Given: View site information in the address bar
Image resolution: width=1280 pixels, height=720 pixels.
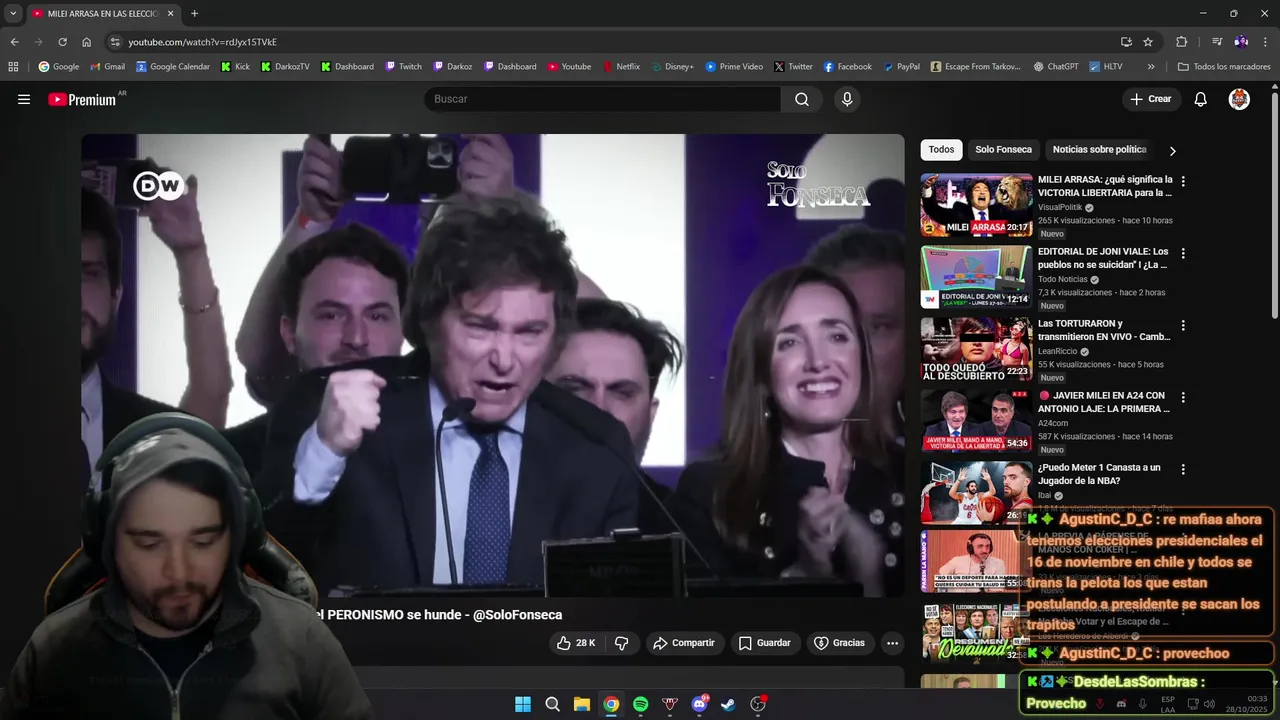Looking at the screenshot, I should [x=115, y=42].
